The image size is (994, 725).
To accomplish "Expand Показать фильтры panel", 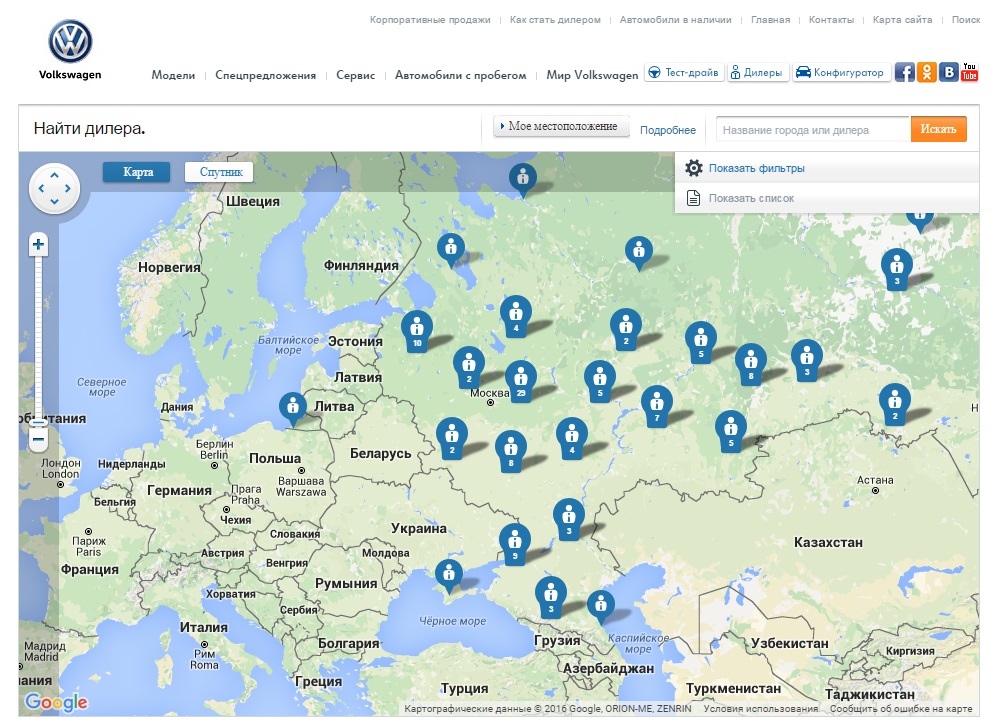I will [756, 168].
